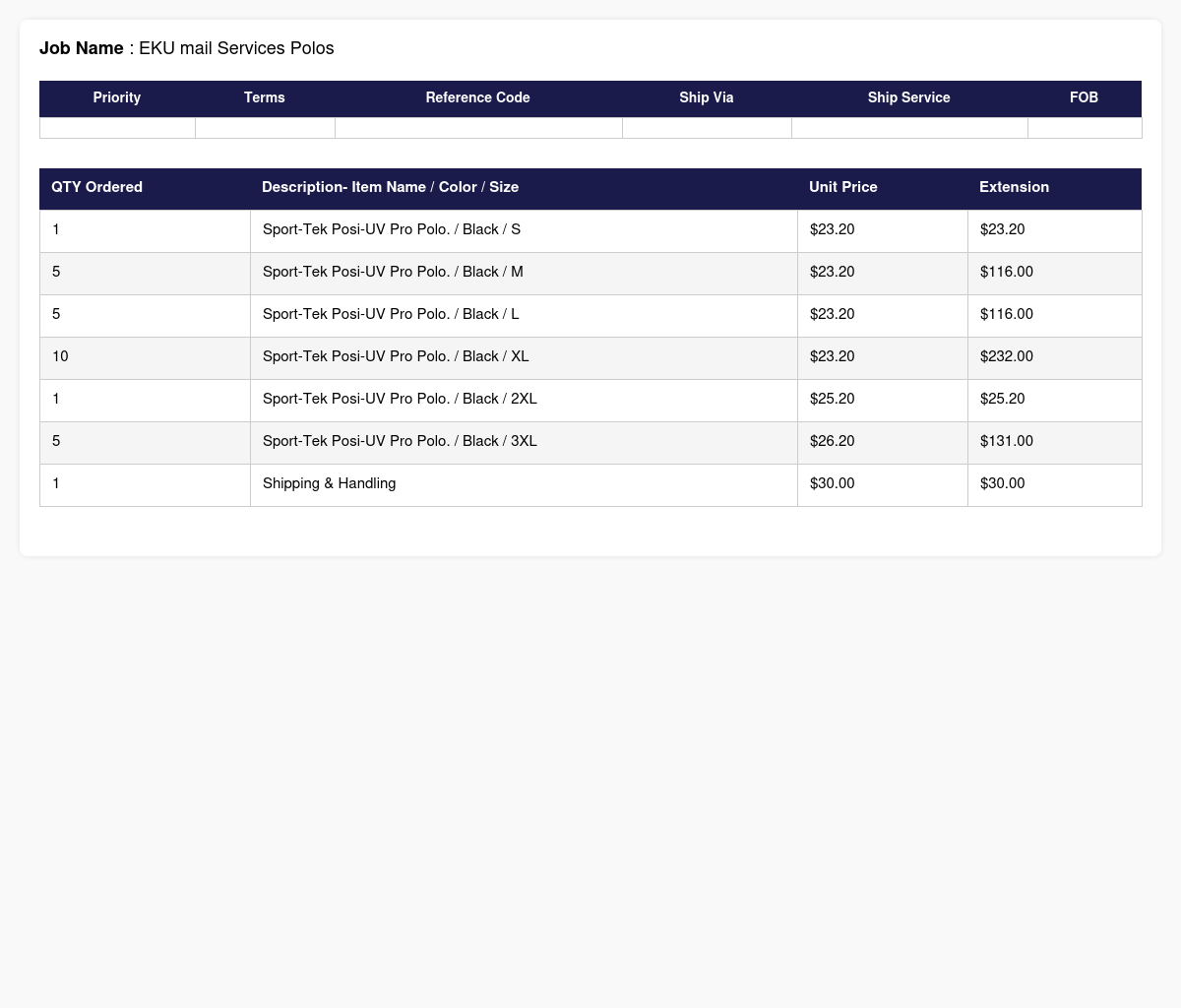This screenshot has width=1181, height=1008.
Task: Select the $26.20 unit price cell
Action: [x=883, y=442]
